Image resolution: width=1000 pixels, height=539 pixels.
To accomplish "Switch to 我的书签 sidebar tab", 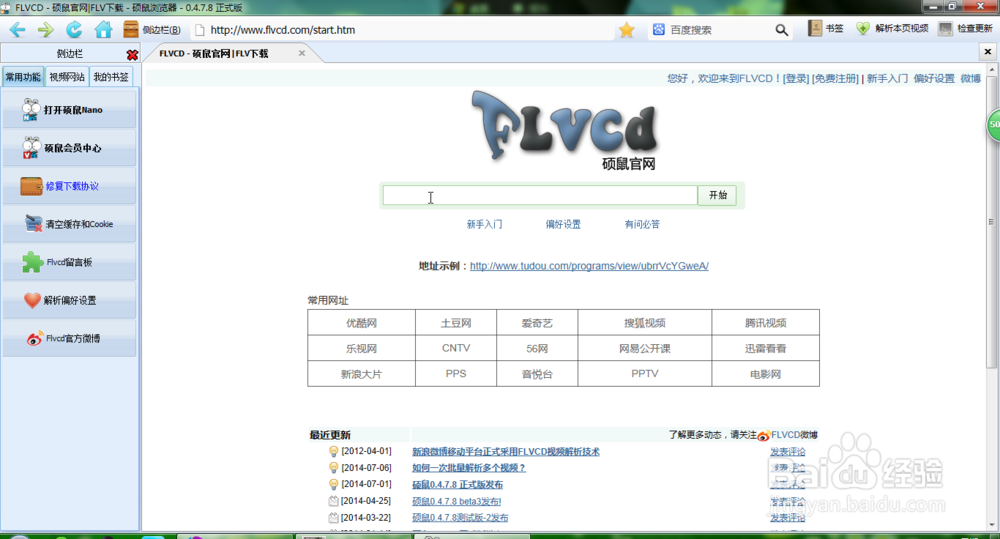I will click(x=111, y=77).
